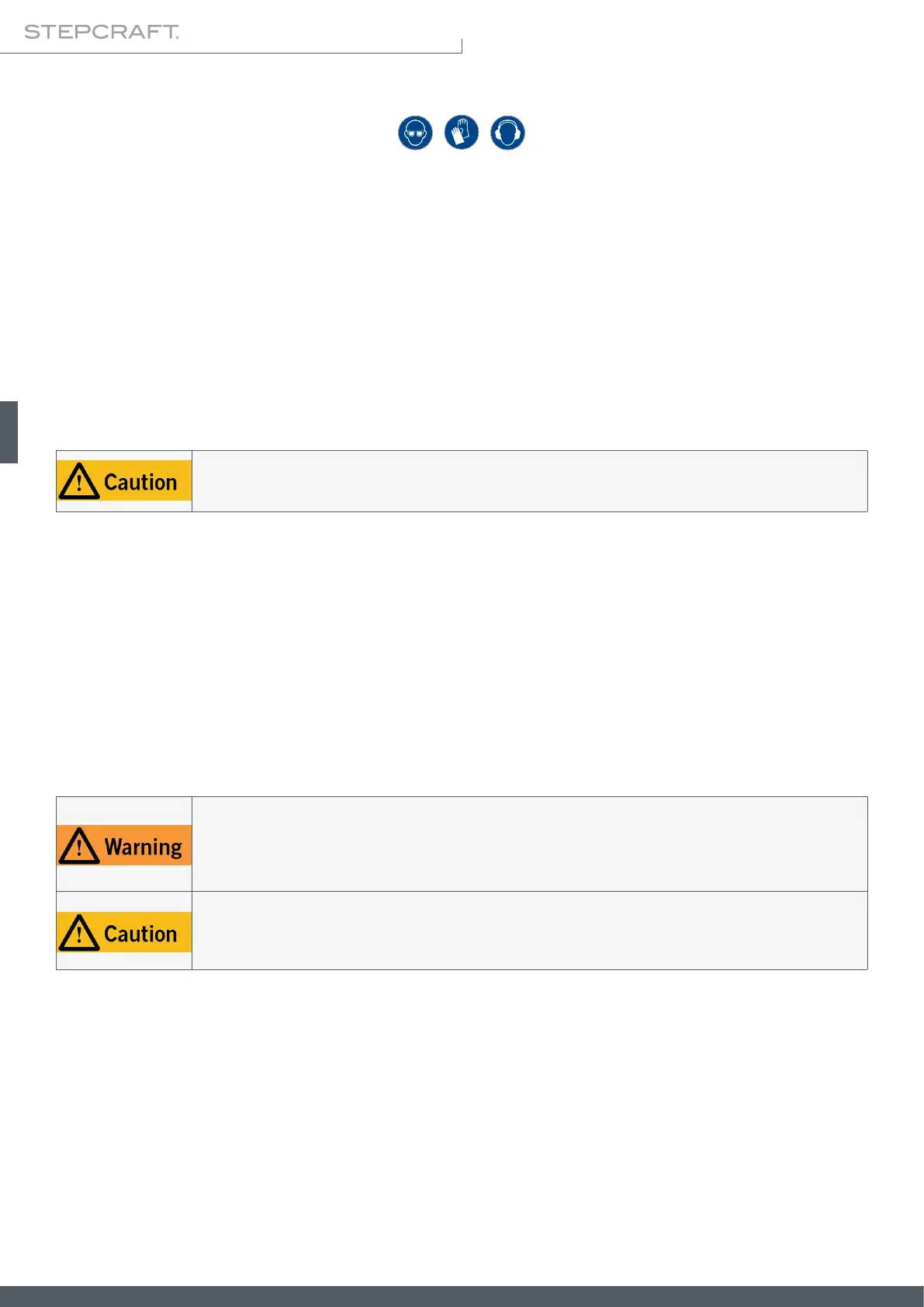Click the eye protection safety icon

[415, 133]
